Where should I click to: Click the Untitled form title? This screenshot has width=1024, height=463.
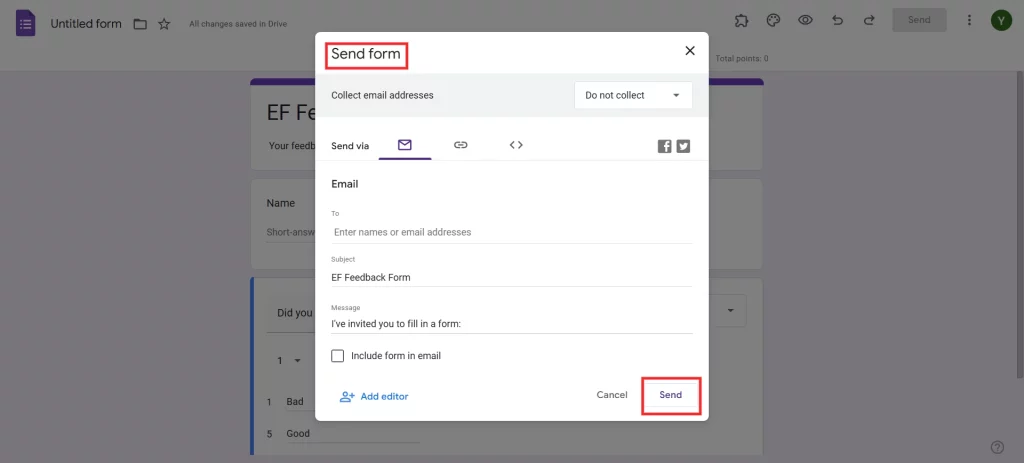click(x=86, y=24)
